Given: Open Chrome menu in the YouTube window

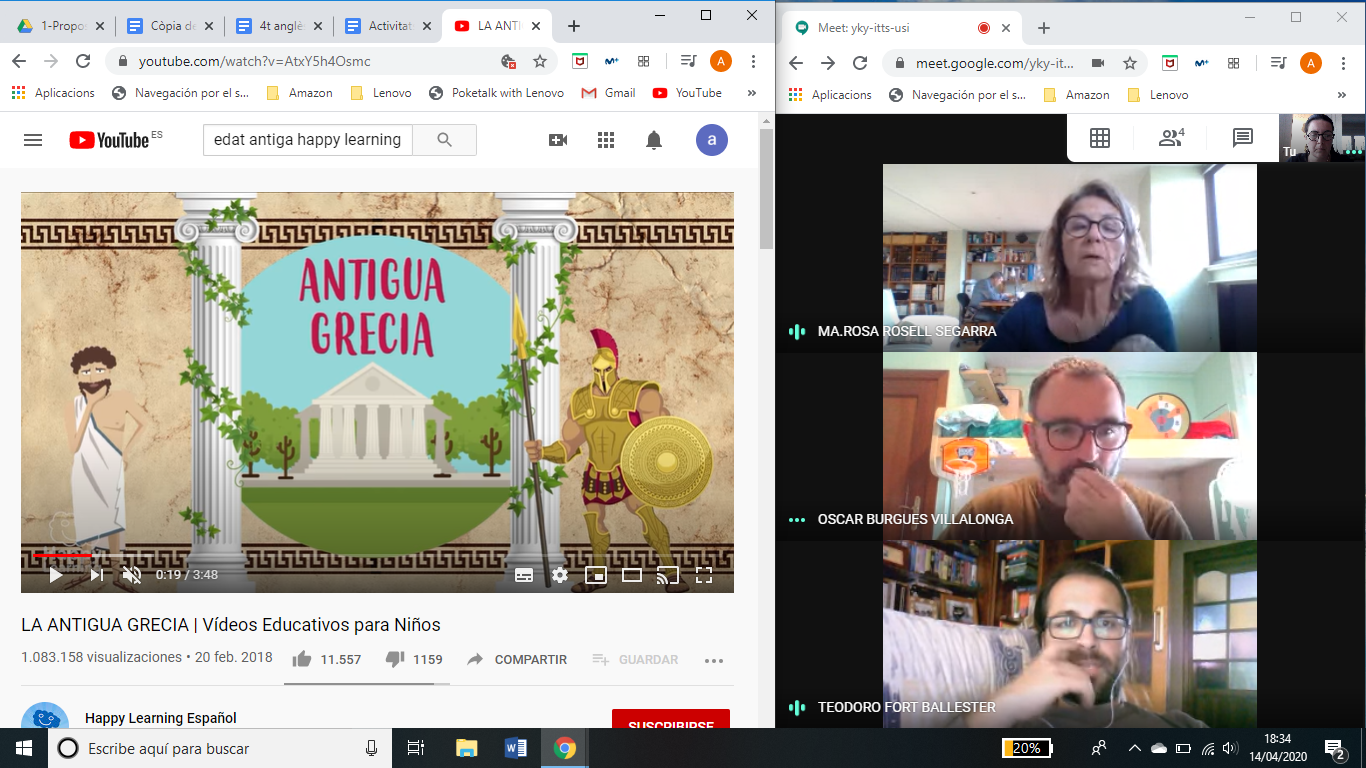Looking at the screenshot, I should pos(753,62).
